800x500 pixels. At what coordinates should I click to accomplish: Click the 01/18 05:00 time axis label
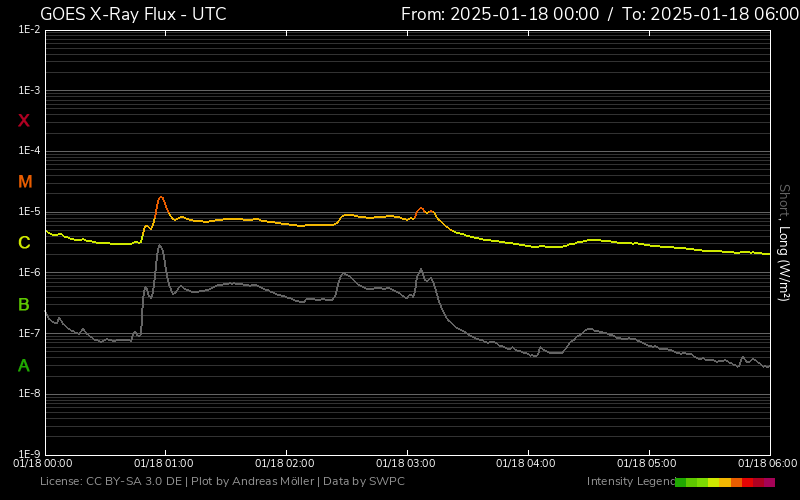tap(646, 463)
